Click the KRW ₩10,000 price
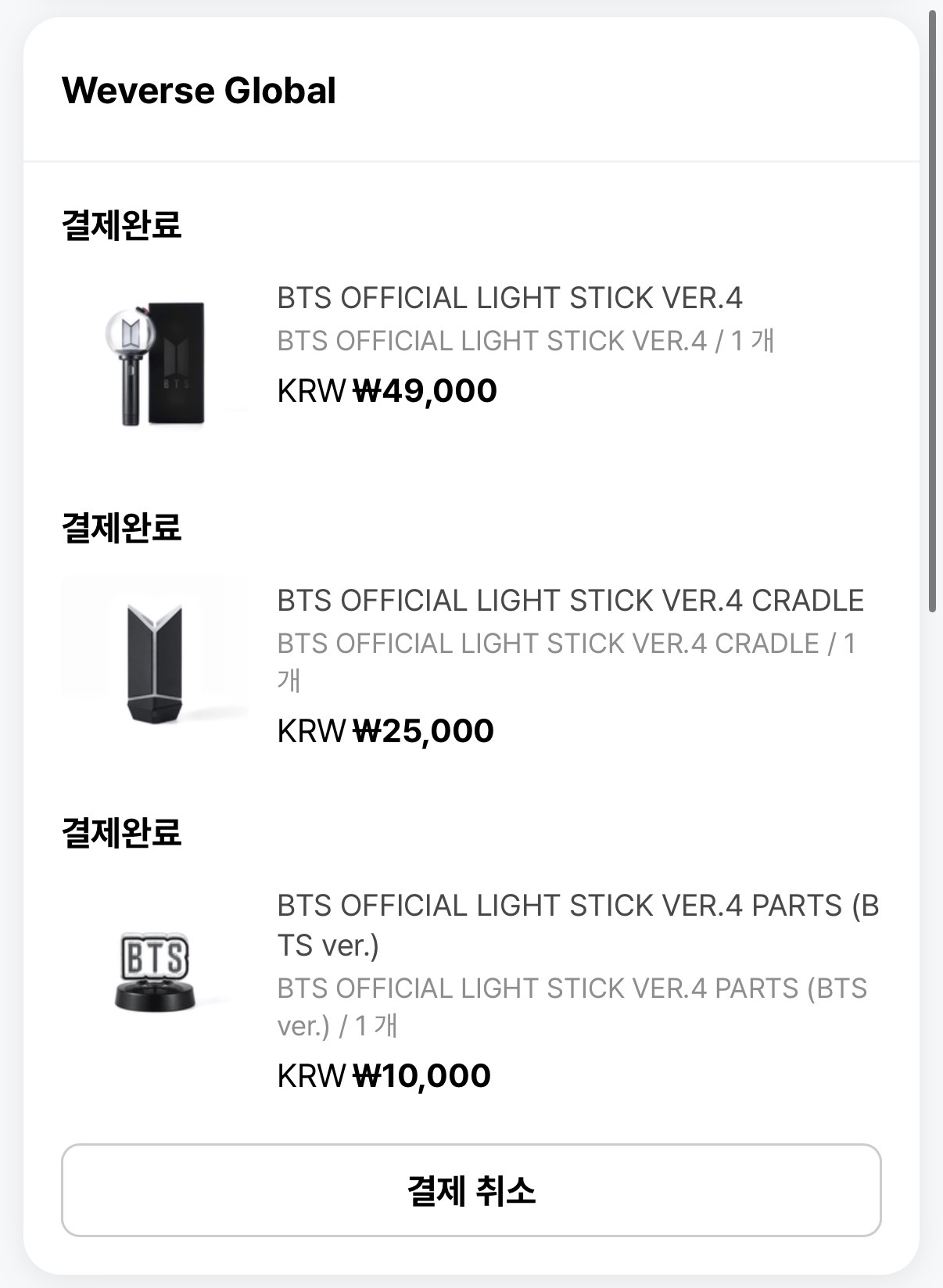The width and height of the screenshot is (943, 1288). pyautogui.click(x=384, y=1075)
